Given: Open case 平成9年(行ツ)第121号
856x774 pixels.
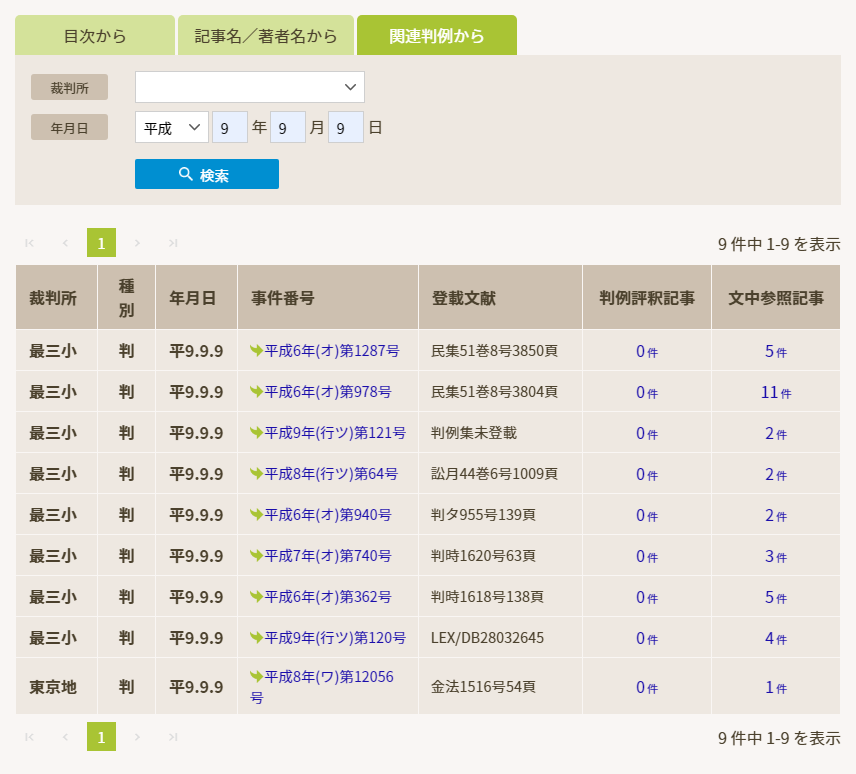Looking at the screenshot, I should (x=335, y=432).
